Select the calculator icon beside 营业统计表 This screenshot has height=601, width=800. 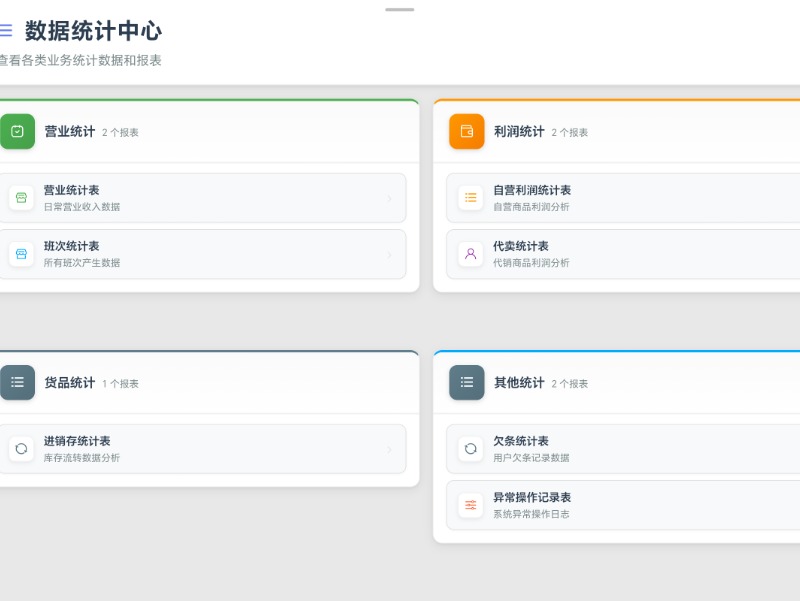[x=20, y=197]
